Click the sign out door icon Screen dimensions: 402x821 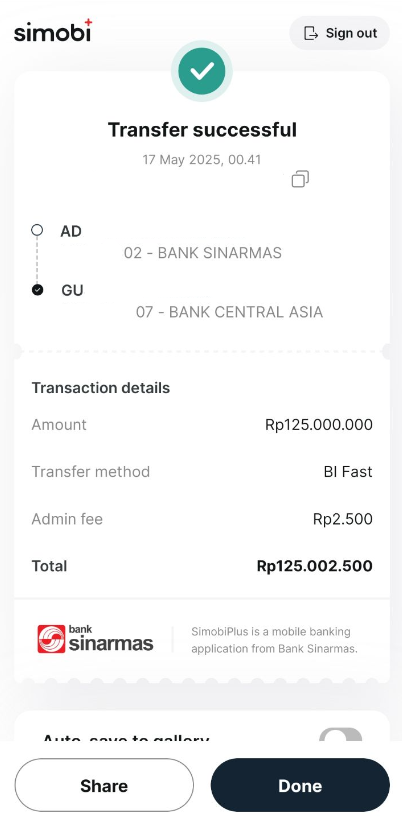[x=311, y=33]
